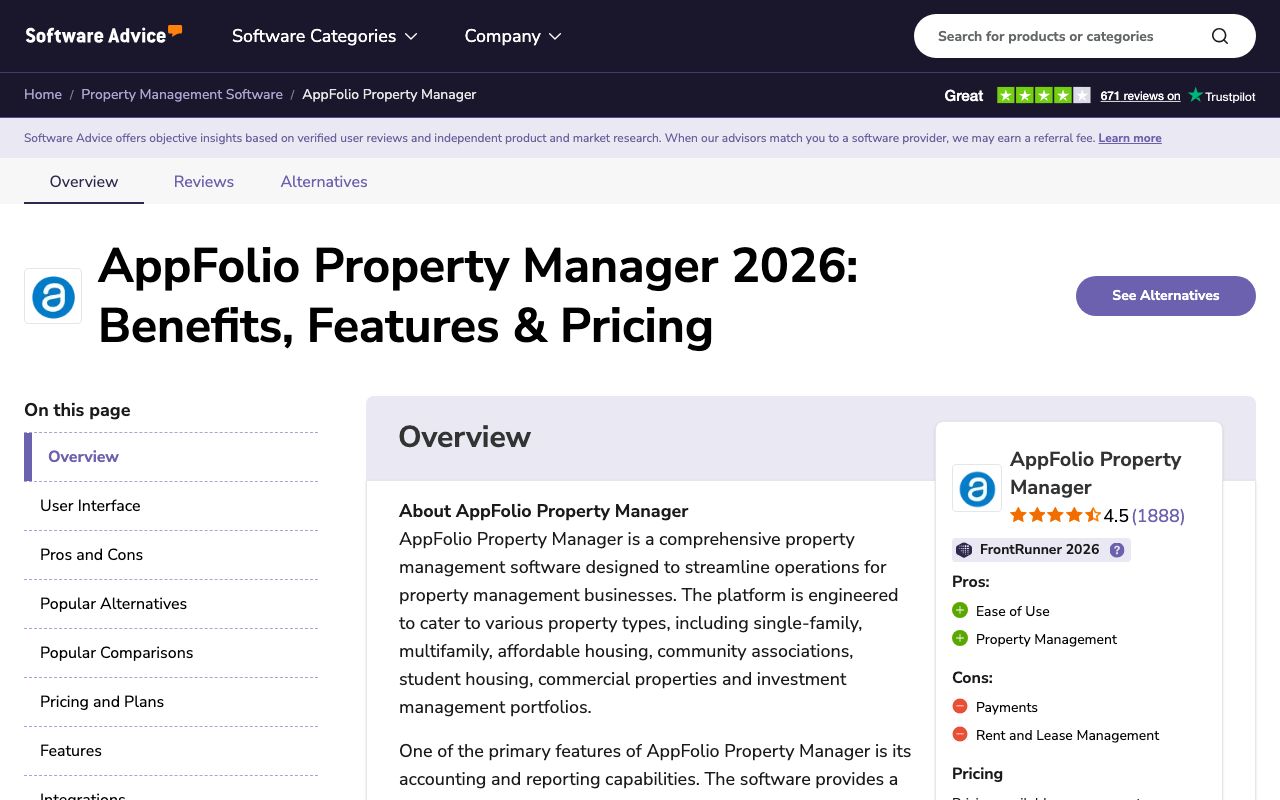This screenshot has width=1280, height=800.
Task: Click the Software Advice logo
Action: (104, 35)
